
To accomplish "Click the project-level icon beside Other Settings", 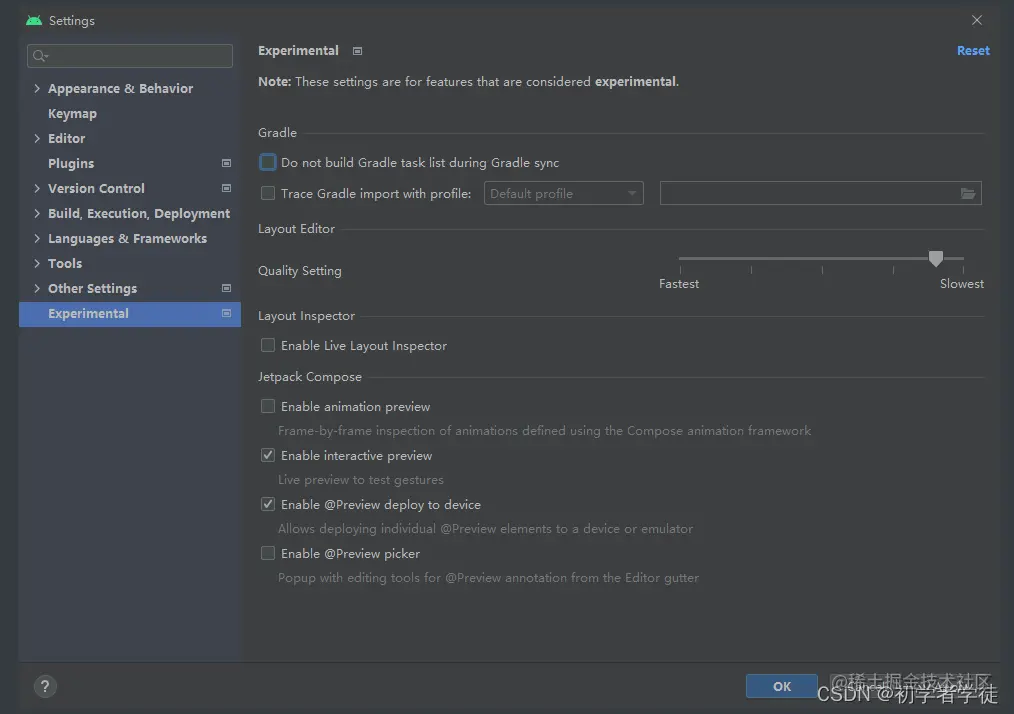I will (226, 288).
